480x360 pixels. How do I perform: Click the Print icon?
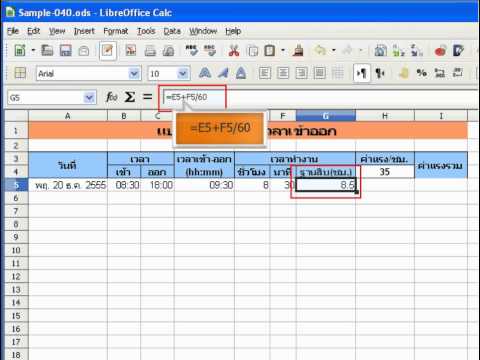150,51
